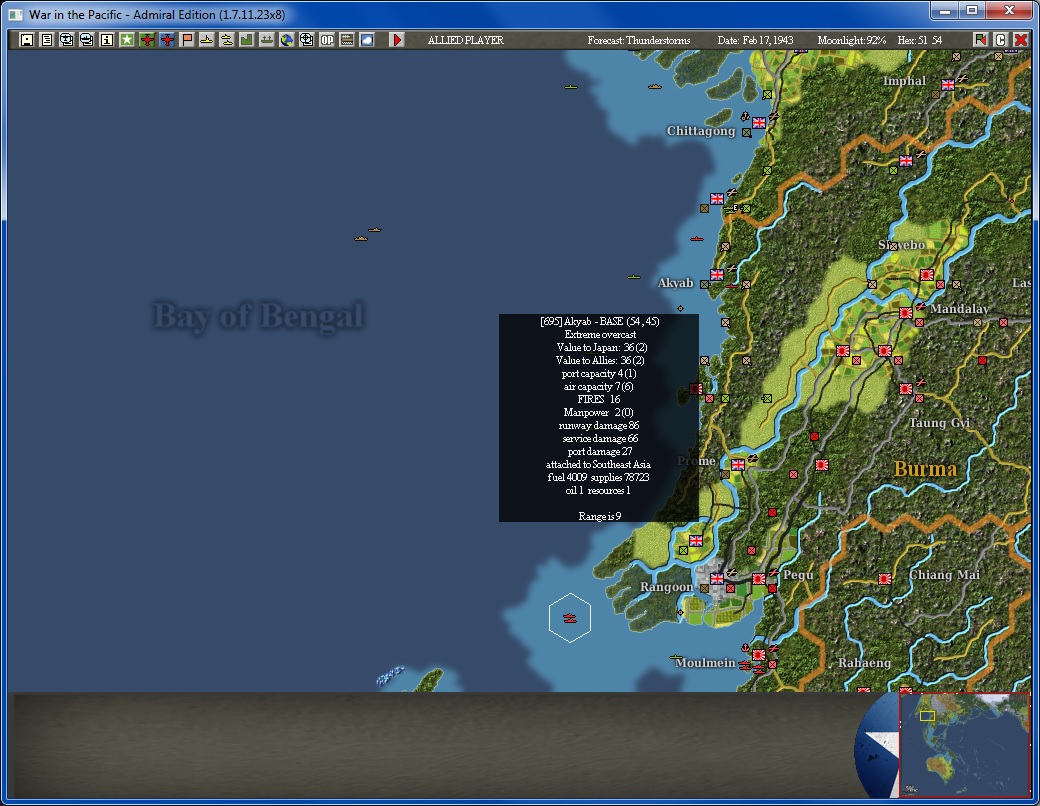Click the white star on green icon

click(127, 40)
